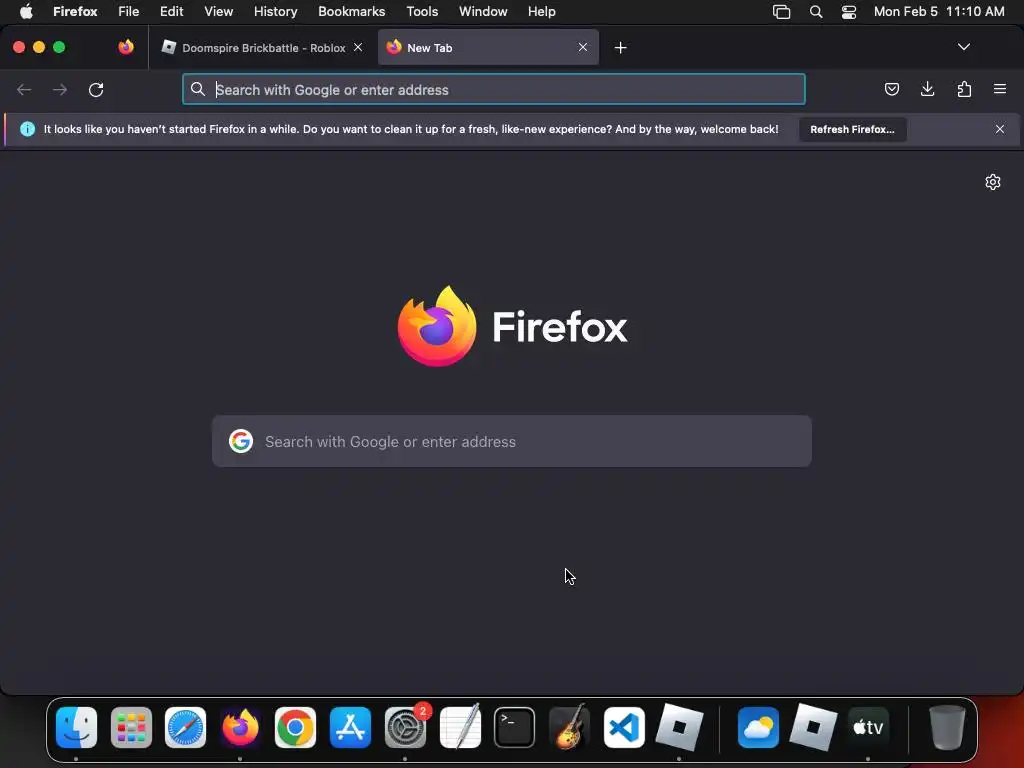
Task: Dismiss the welcome back notification bar
Action: point(1000,129)
